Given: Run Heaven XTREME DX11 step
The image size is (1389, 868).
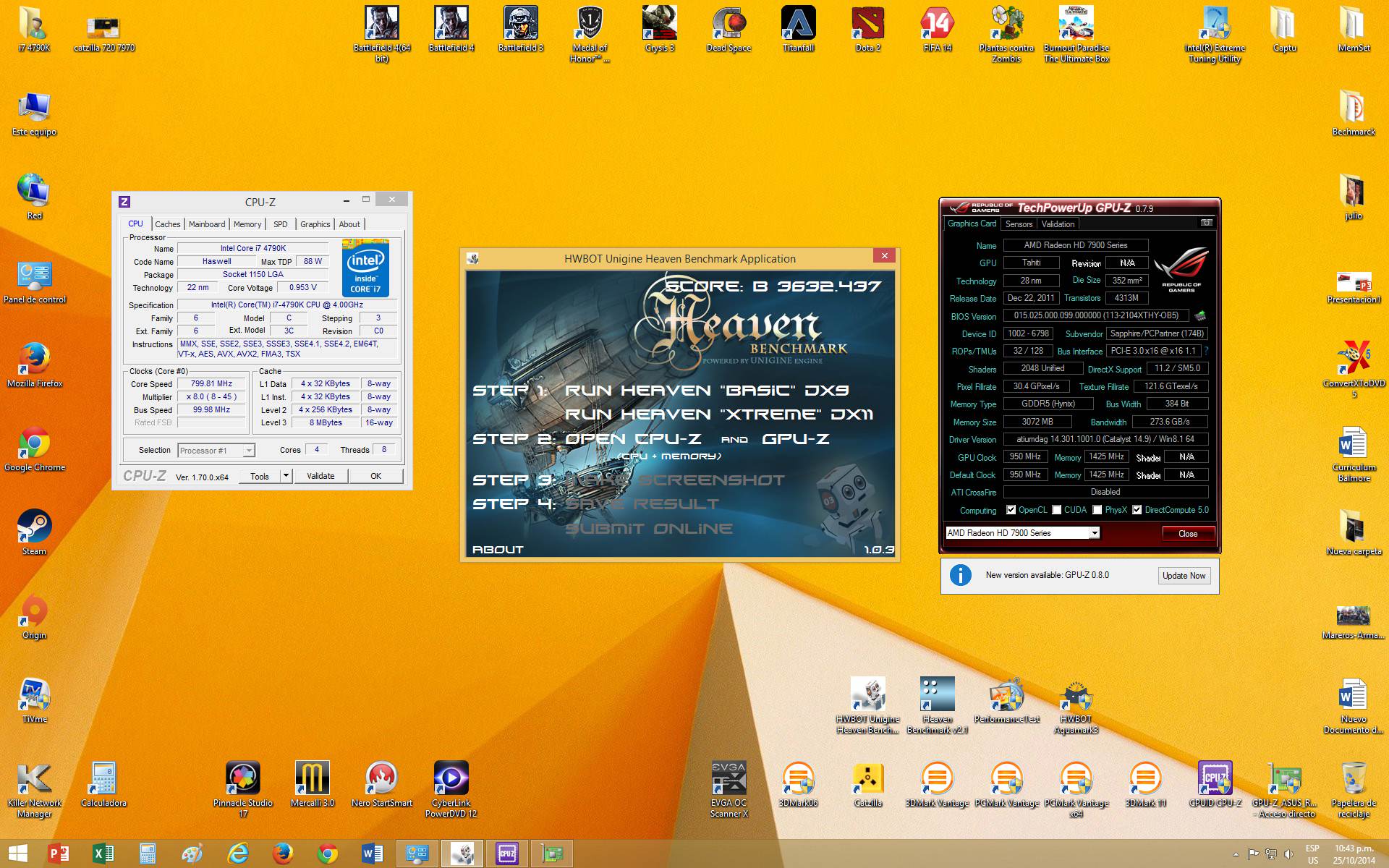Looking at the screenshot, I should click(719, 414).
